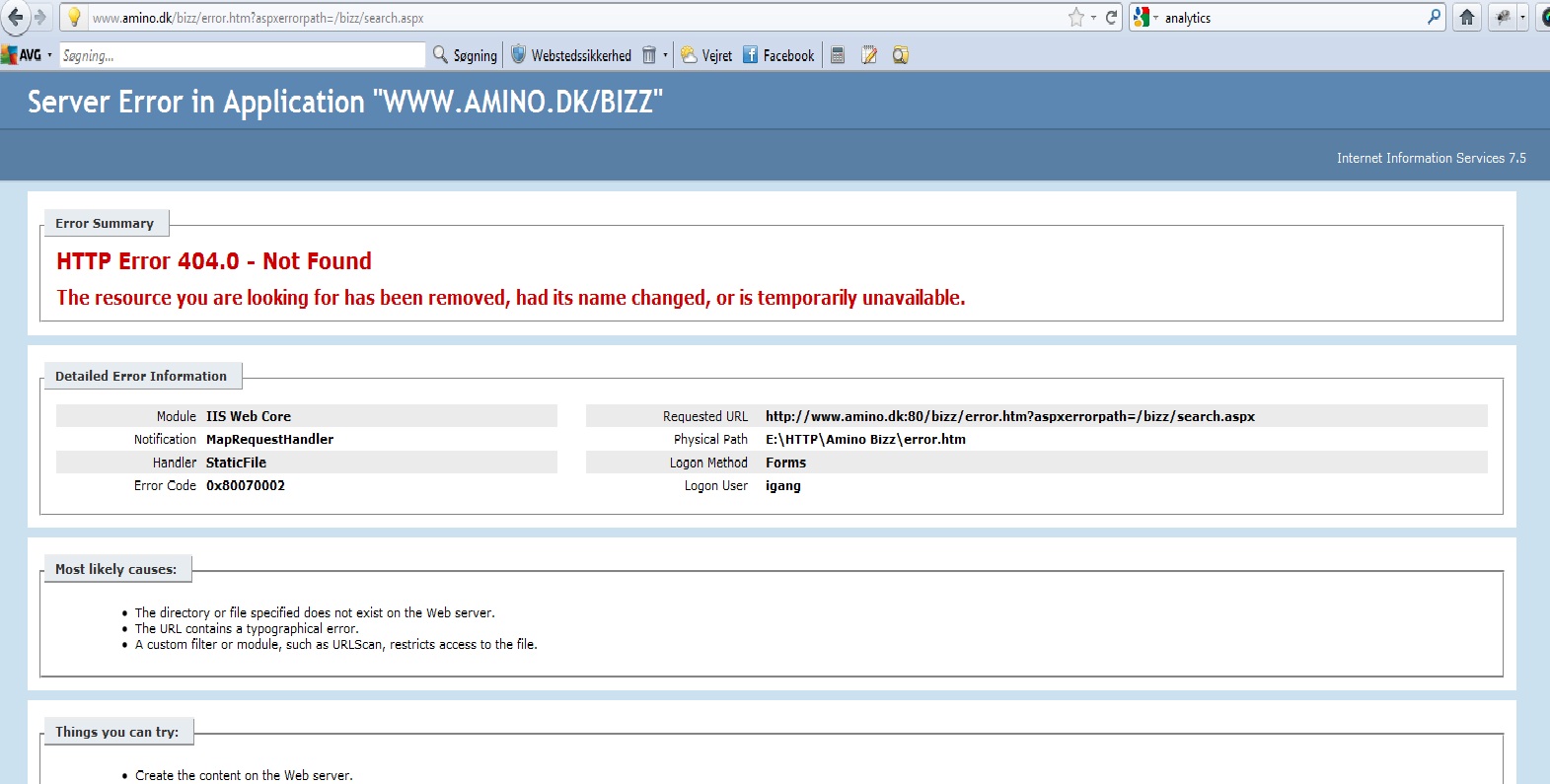Open the Google search engine selector
Screen dimensions: 1550x784
(1145, 18)
